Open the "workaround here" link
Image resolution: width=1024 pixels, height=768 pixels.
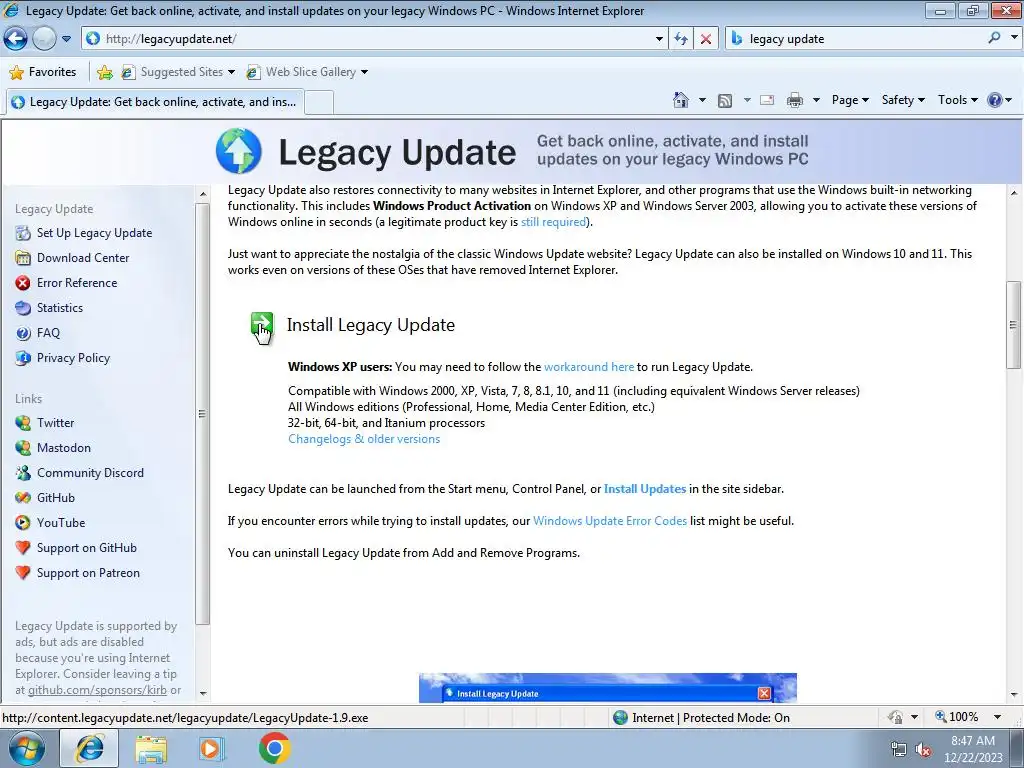point(588,367)
